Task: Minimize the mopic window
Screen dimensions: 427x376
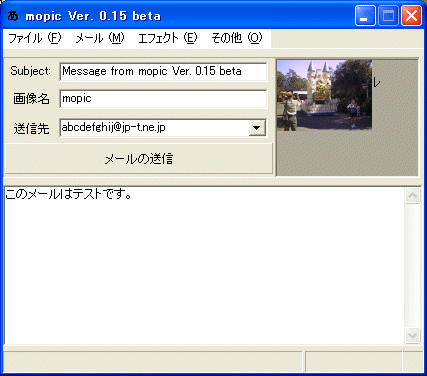Action: coord(365,15)
